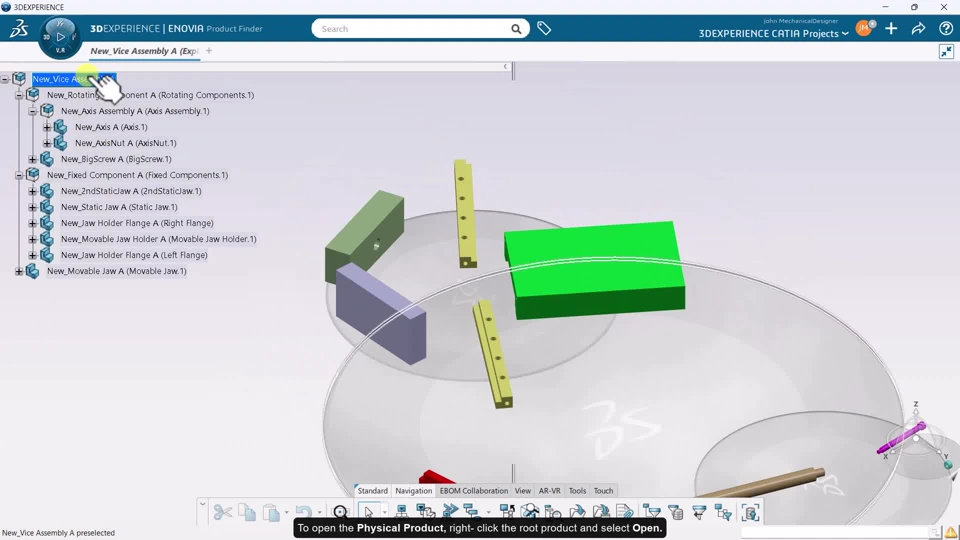Collapse New_Axis Assembly A node
The image size is (960, 540).
[32, 111]
